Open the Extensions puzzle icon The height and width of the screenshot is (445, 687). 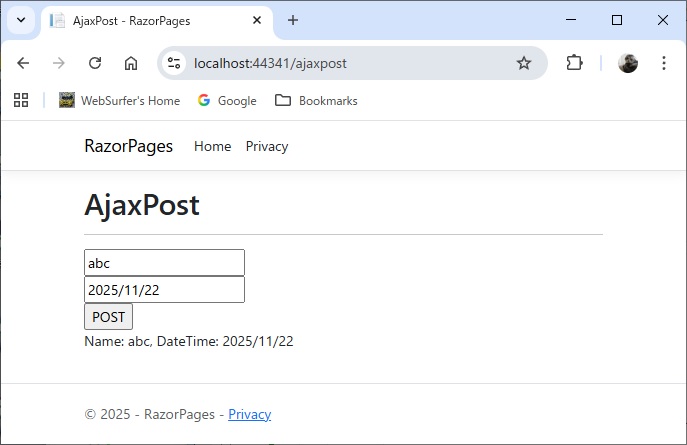574,63
